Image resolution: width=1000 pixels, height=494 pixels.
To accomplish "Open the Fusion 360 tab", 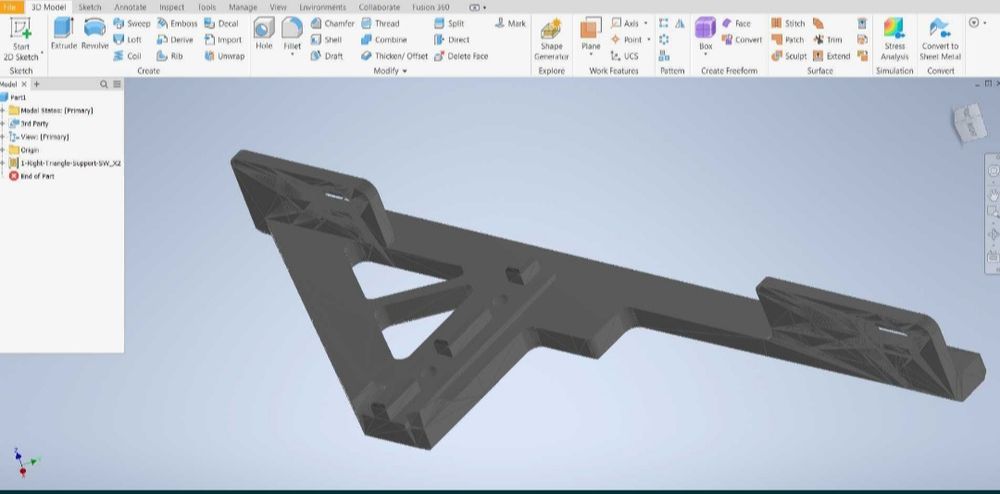I will (430, 7).
